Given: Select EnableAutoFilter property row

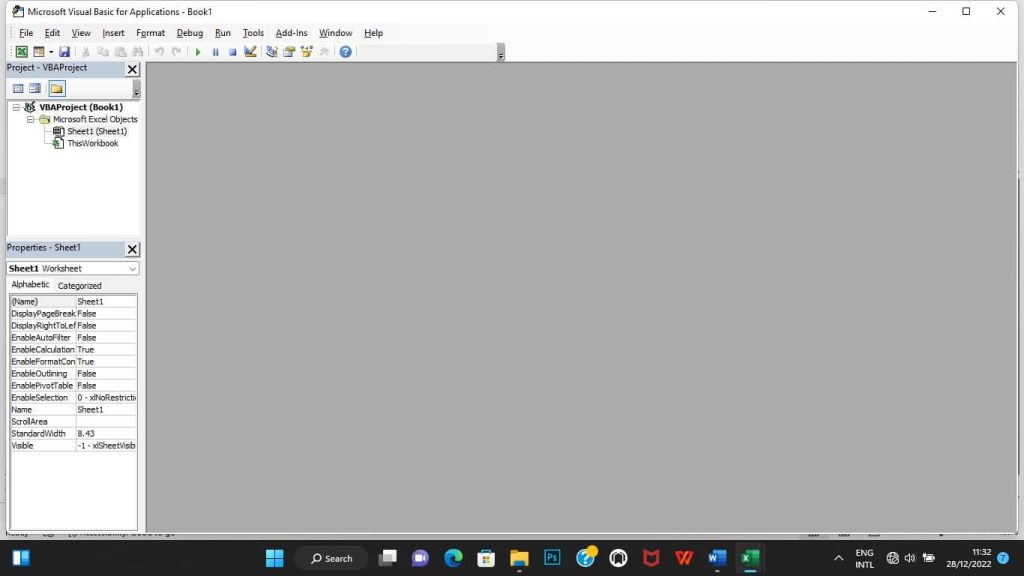Looking at the screenshot, I should (x=74, y=338).
